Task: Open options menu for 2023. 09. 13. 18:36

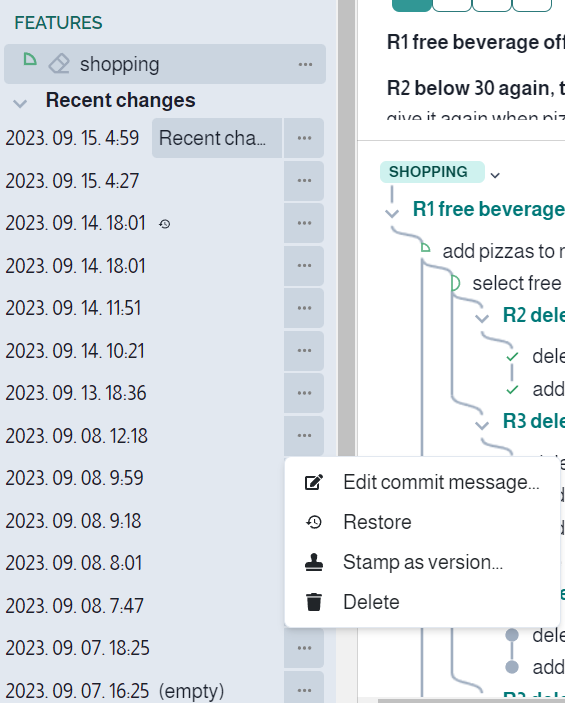Action: point(304,393)
